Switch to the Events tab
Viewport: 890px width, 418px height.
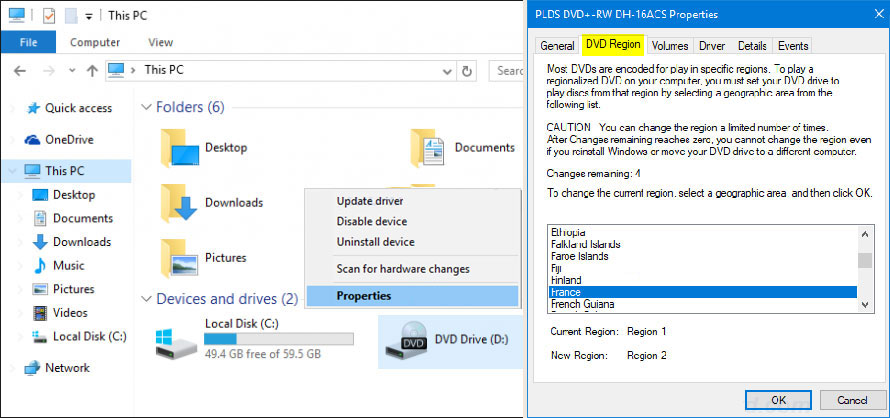click(793, 46)
